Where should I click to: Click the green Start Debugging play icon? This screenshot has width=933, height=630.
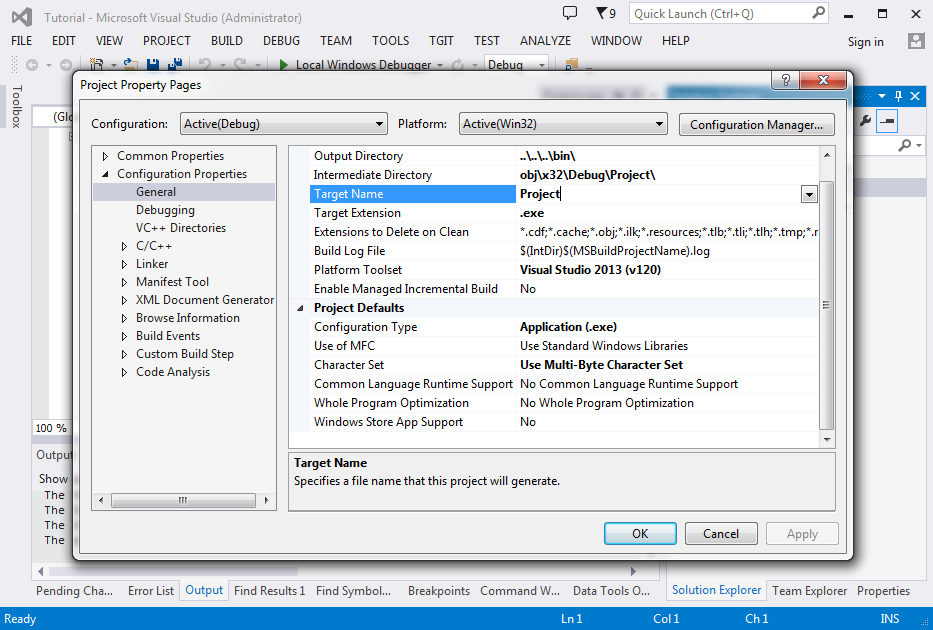(283, 64)
